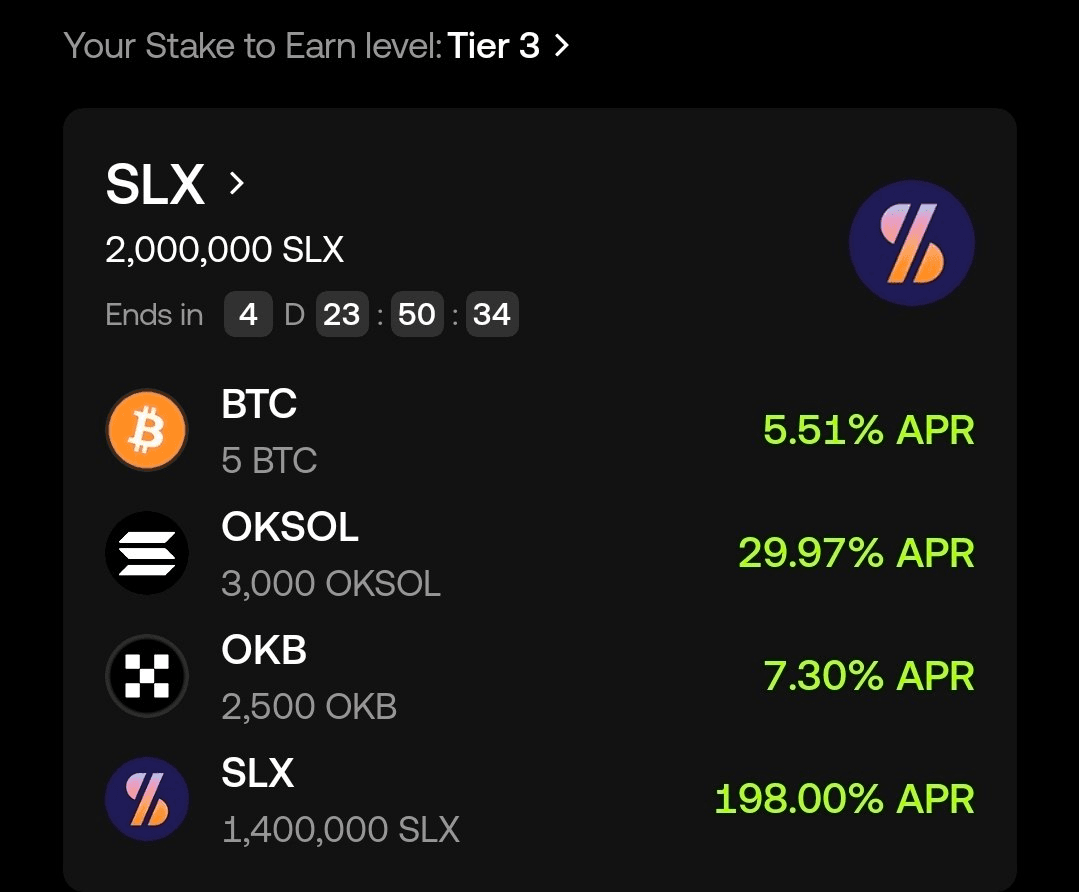Click the Bitcoin coin icon

point(147,430)
